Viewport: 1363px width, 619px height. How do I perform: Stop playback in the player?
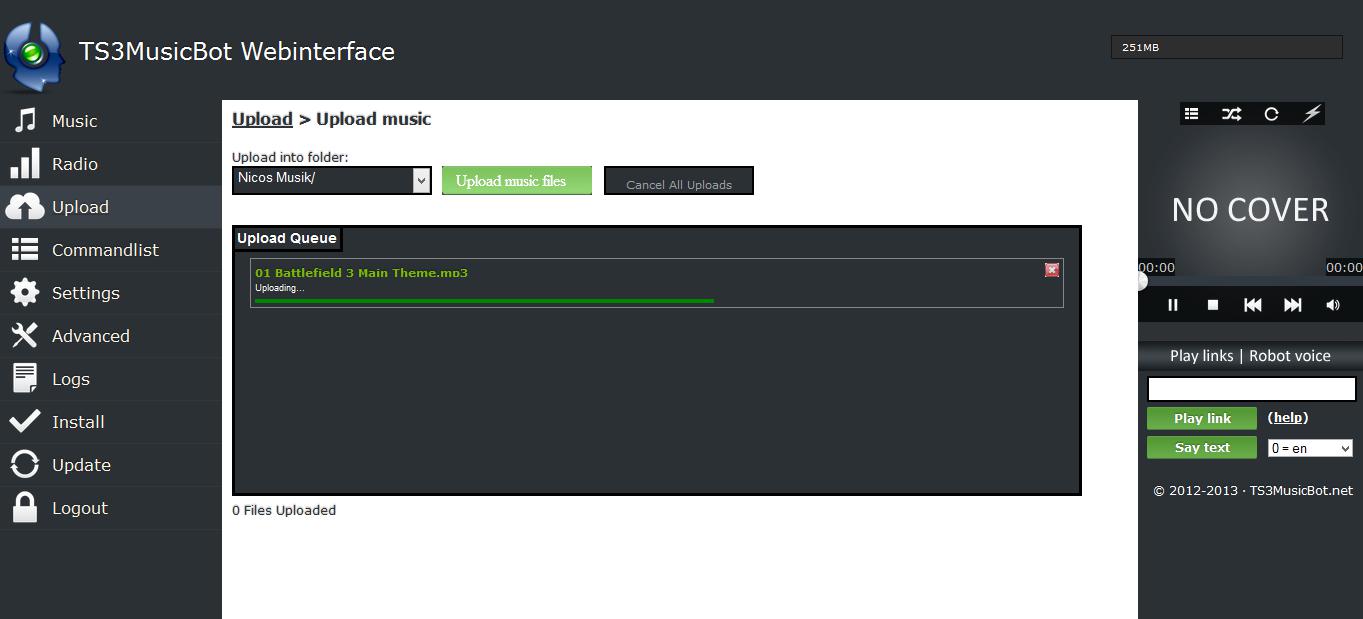[x=1213, y=305]
